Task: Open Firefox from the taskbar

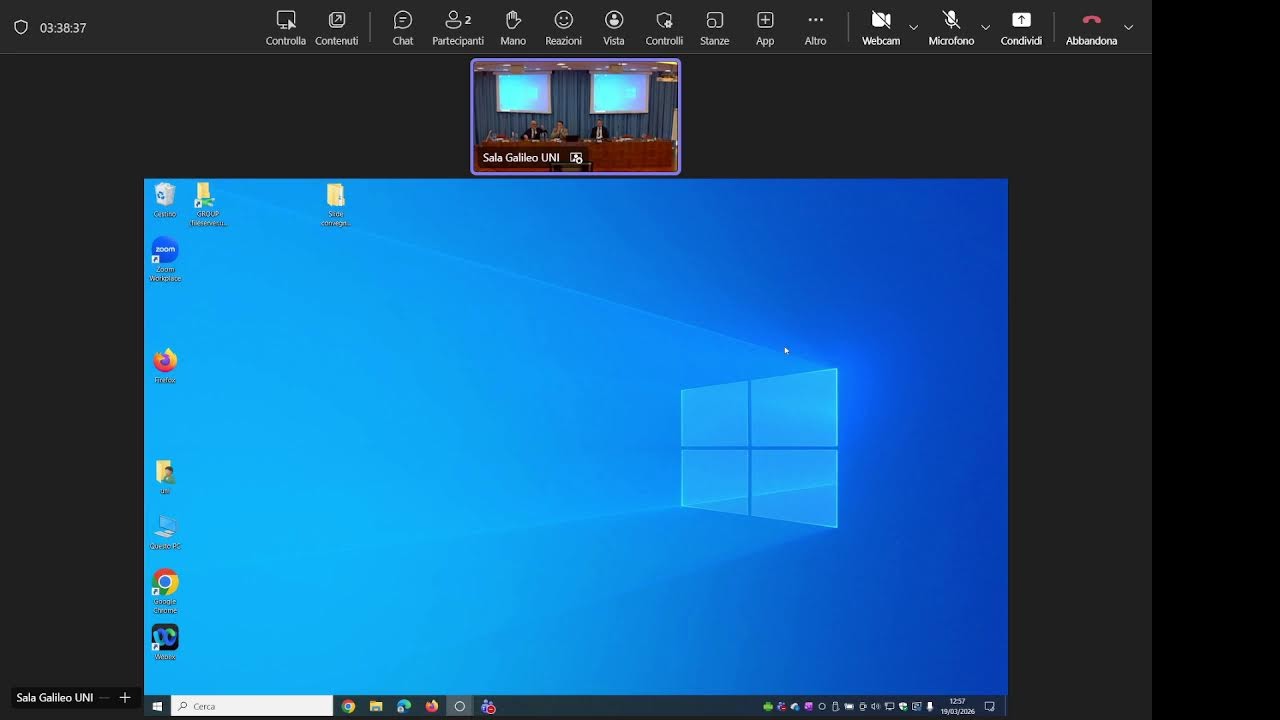Action: pyautogui.click(x=432, y=706)
